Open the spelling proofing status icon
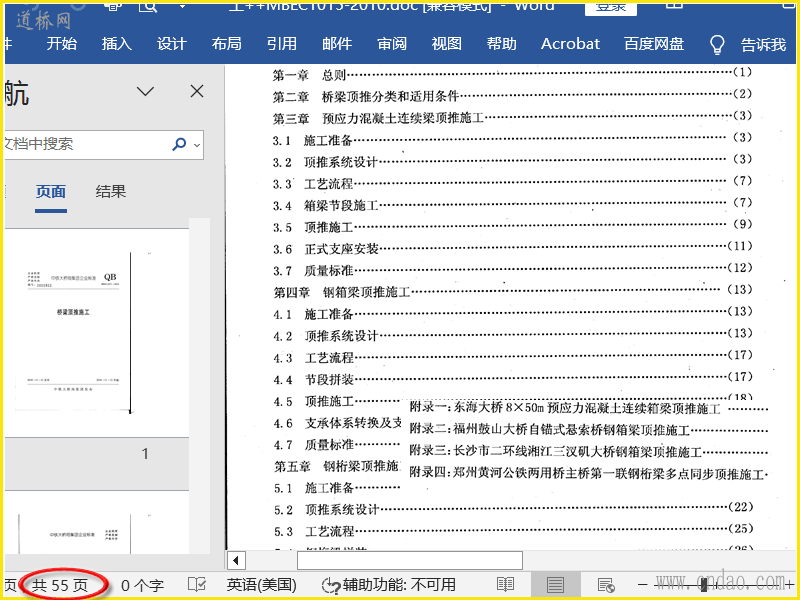 click(197, 584)
